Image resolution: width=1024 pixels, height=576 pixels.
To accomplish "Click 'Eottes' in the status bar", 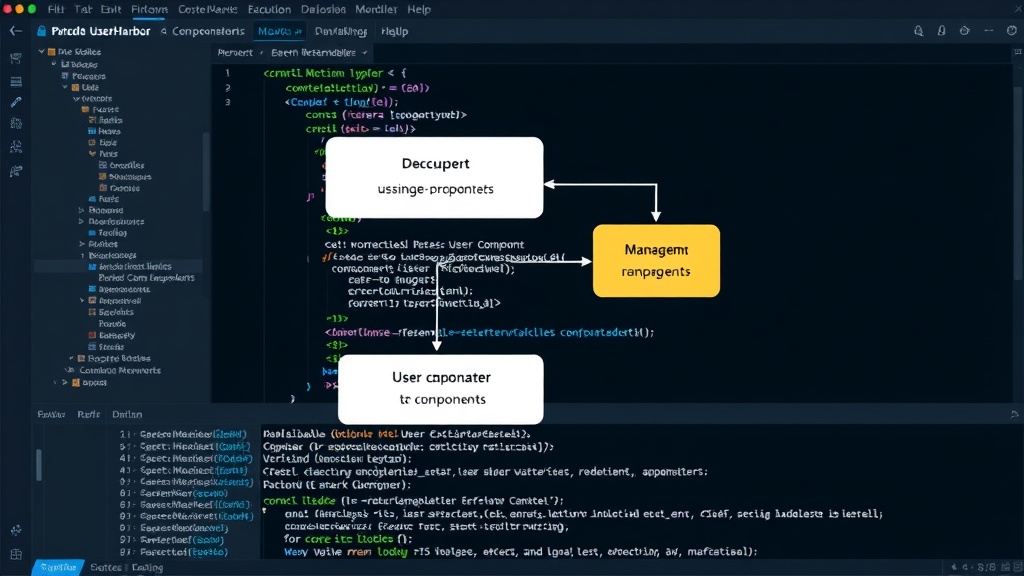I will point(105,567).
